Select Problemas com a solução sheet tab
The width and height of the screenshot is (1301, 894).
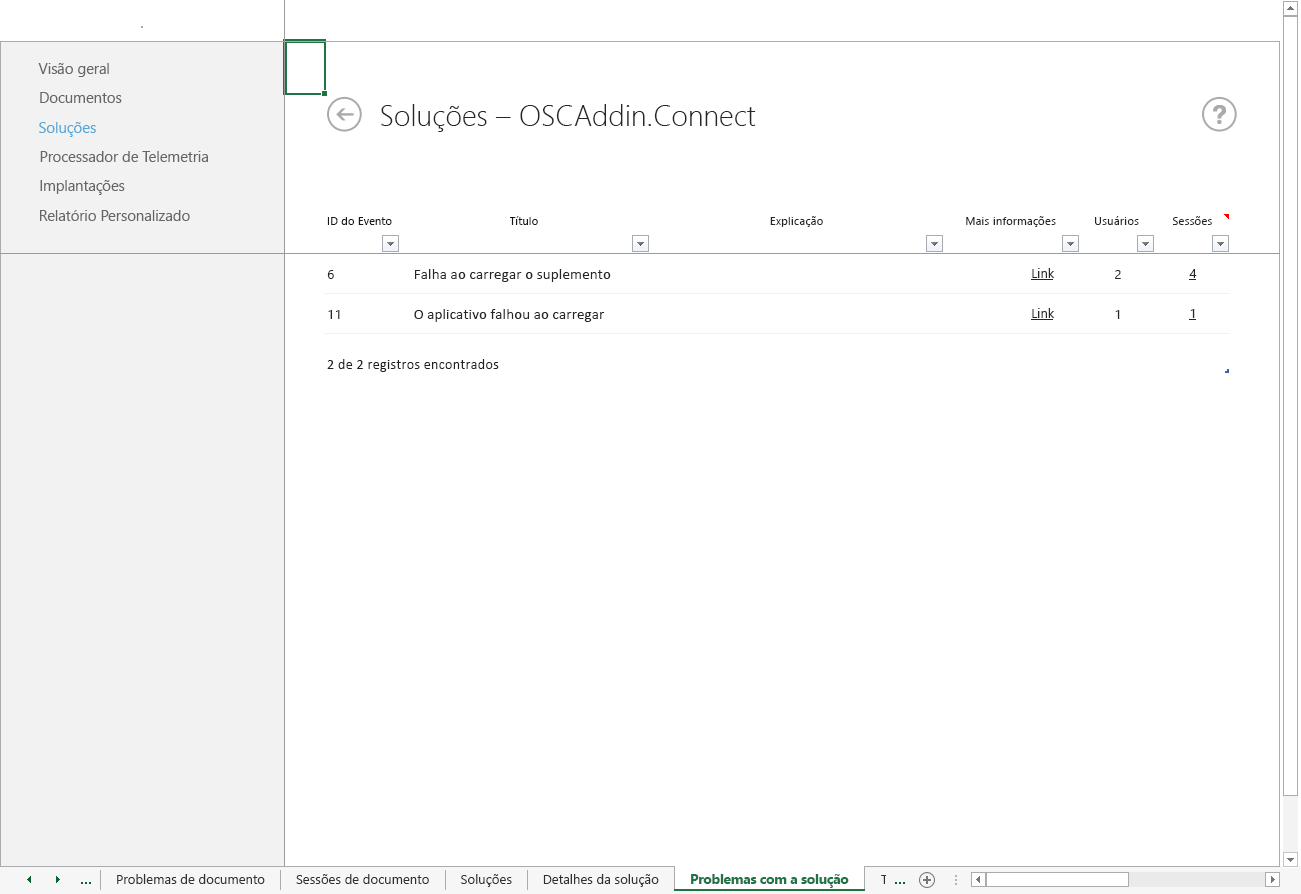(x=769, y=880)
